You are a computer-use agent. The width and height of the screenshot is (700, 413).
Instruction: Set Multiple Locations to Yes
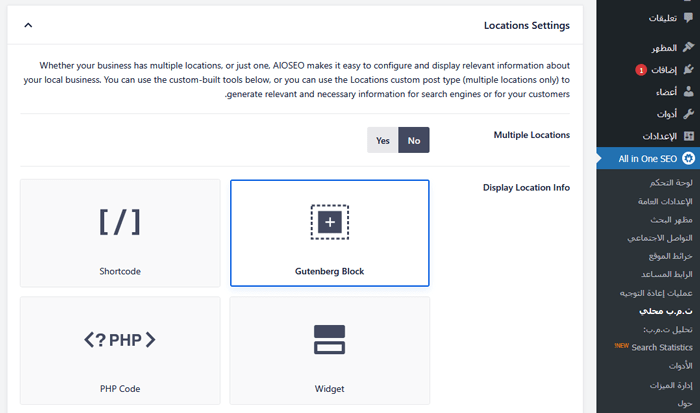coord(382,141)
